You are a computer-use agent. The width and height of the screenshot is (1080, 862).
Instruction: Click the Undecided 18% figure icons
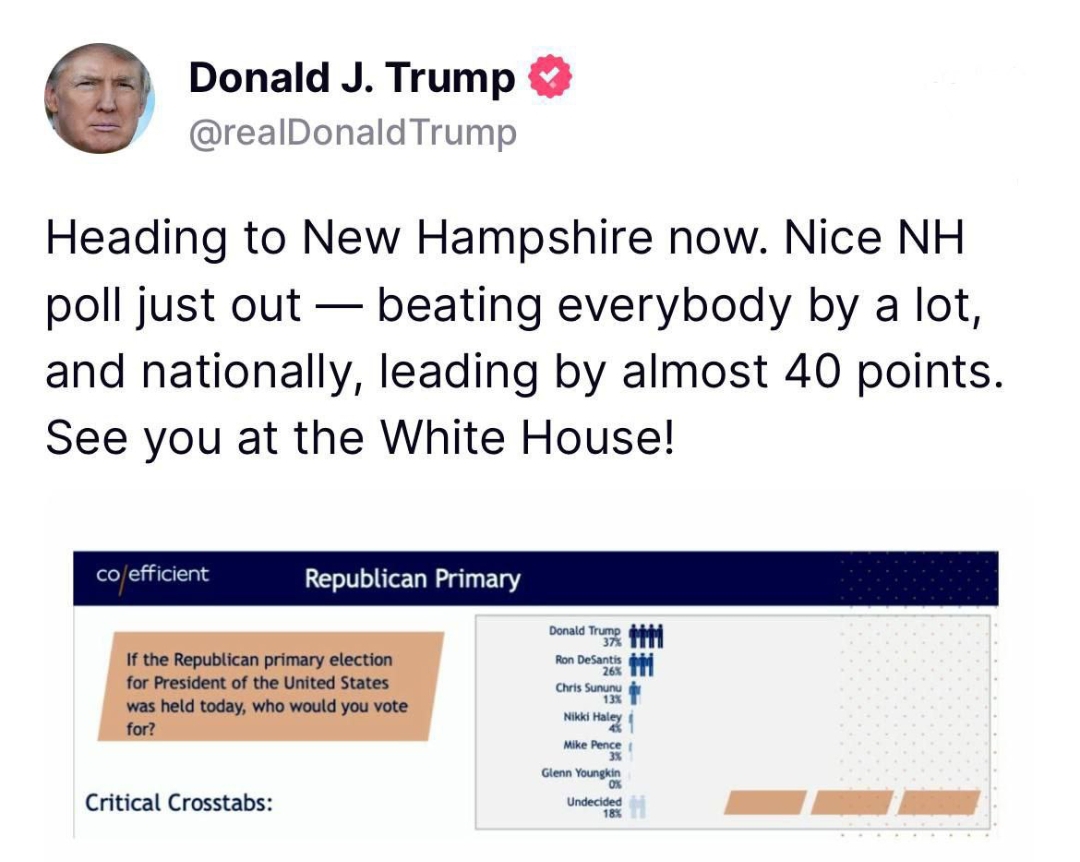(637, 806)
